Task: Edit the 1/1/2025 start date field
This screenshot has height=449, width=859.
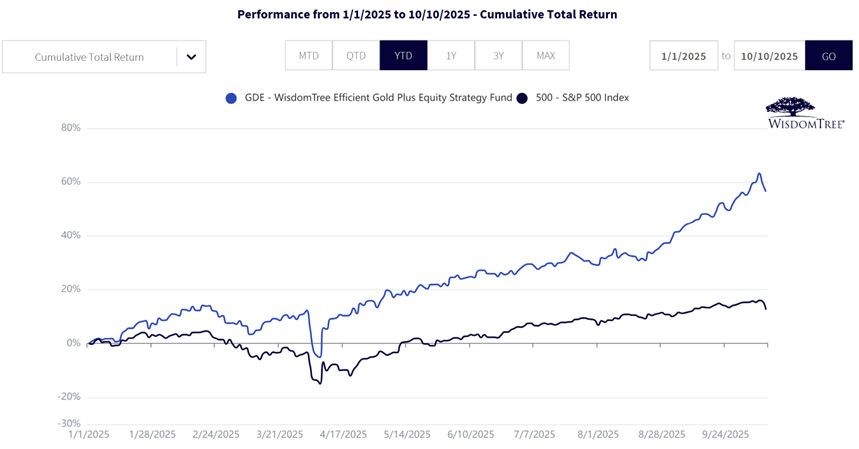Action: click(x=684, y=56)
